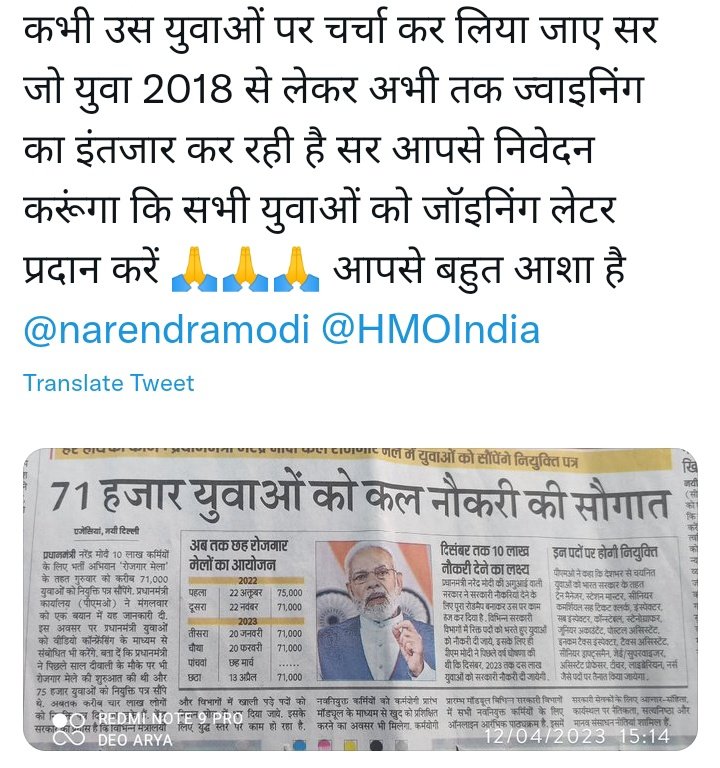Click the middle folded hands emoji
This screenshot has height=768, width=720.
pos(245,269)
